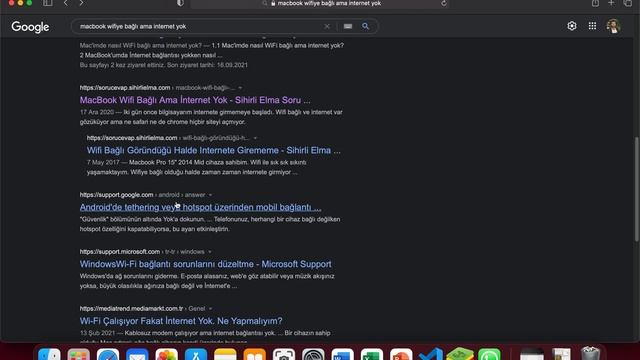
Task: Go back with Safari's back arrow
Action: click(x=66, y=3)
